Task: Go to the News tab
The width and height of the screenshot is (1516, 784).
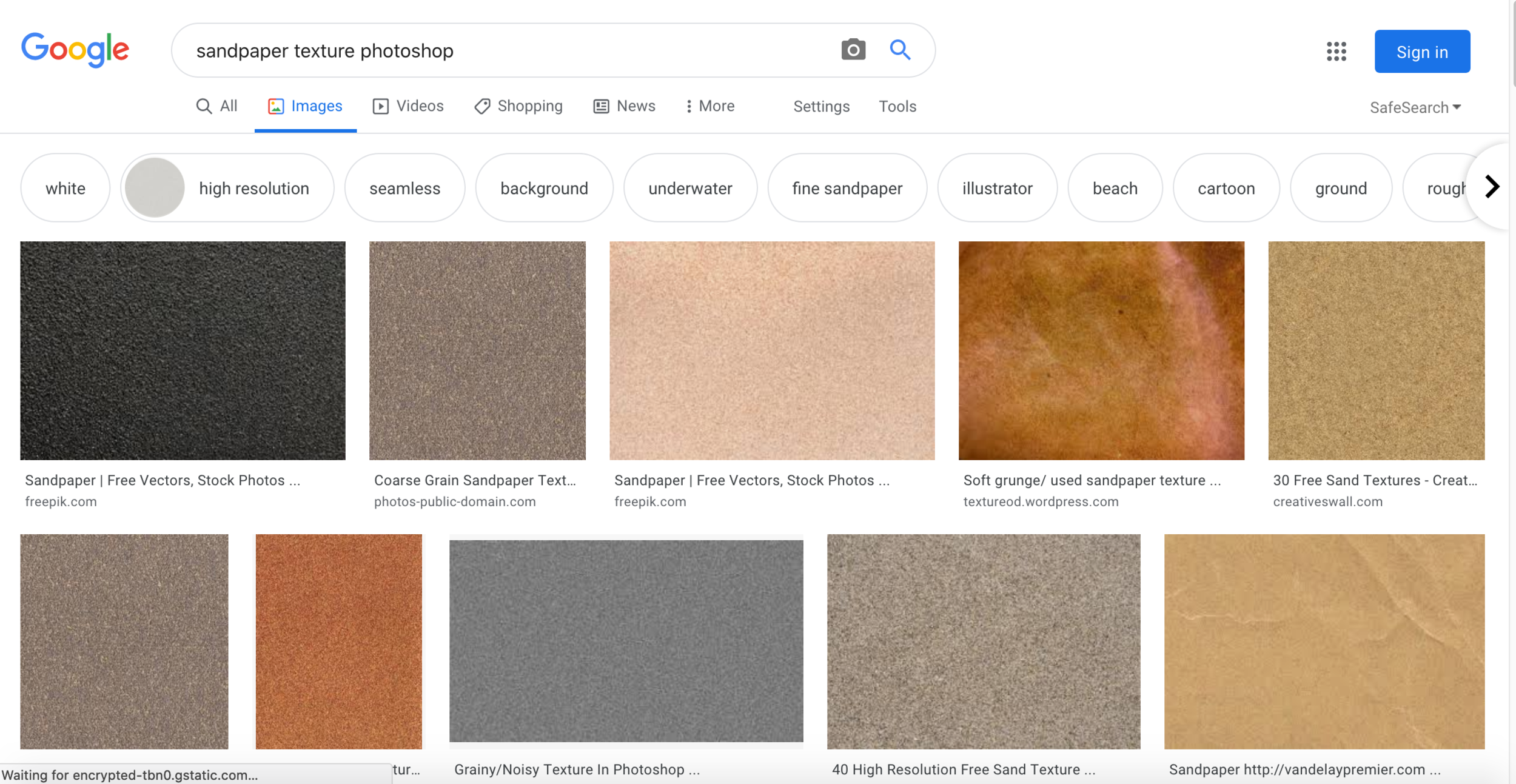Action: click(624, 106)
